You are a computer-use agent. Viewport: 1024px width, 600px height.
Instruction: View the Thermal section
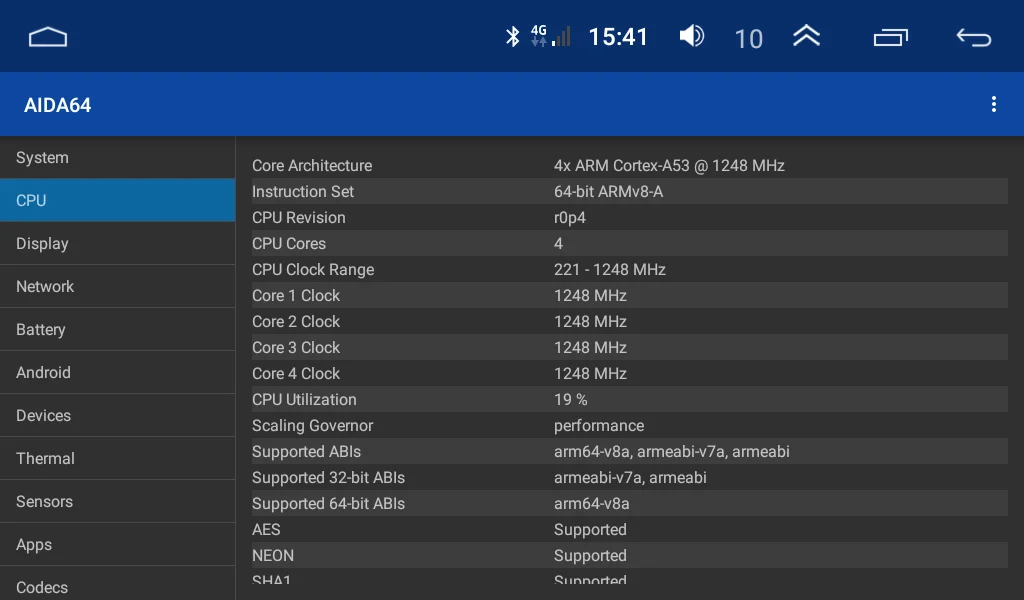(117, 458)
